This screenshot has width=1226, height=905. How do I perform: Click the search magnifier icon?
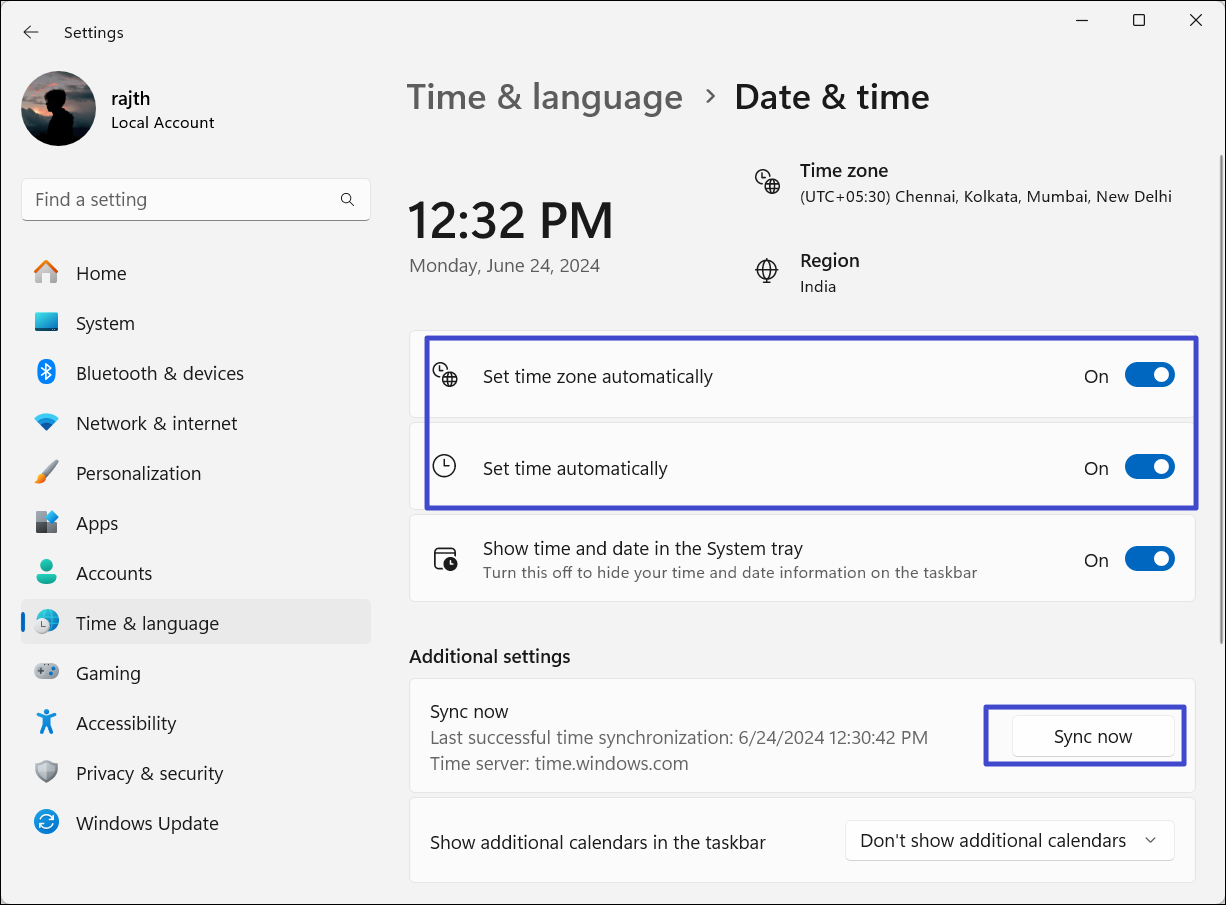[347, 200]
